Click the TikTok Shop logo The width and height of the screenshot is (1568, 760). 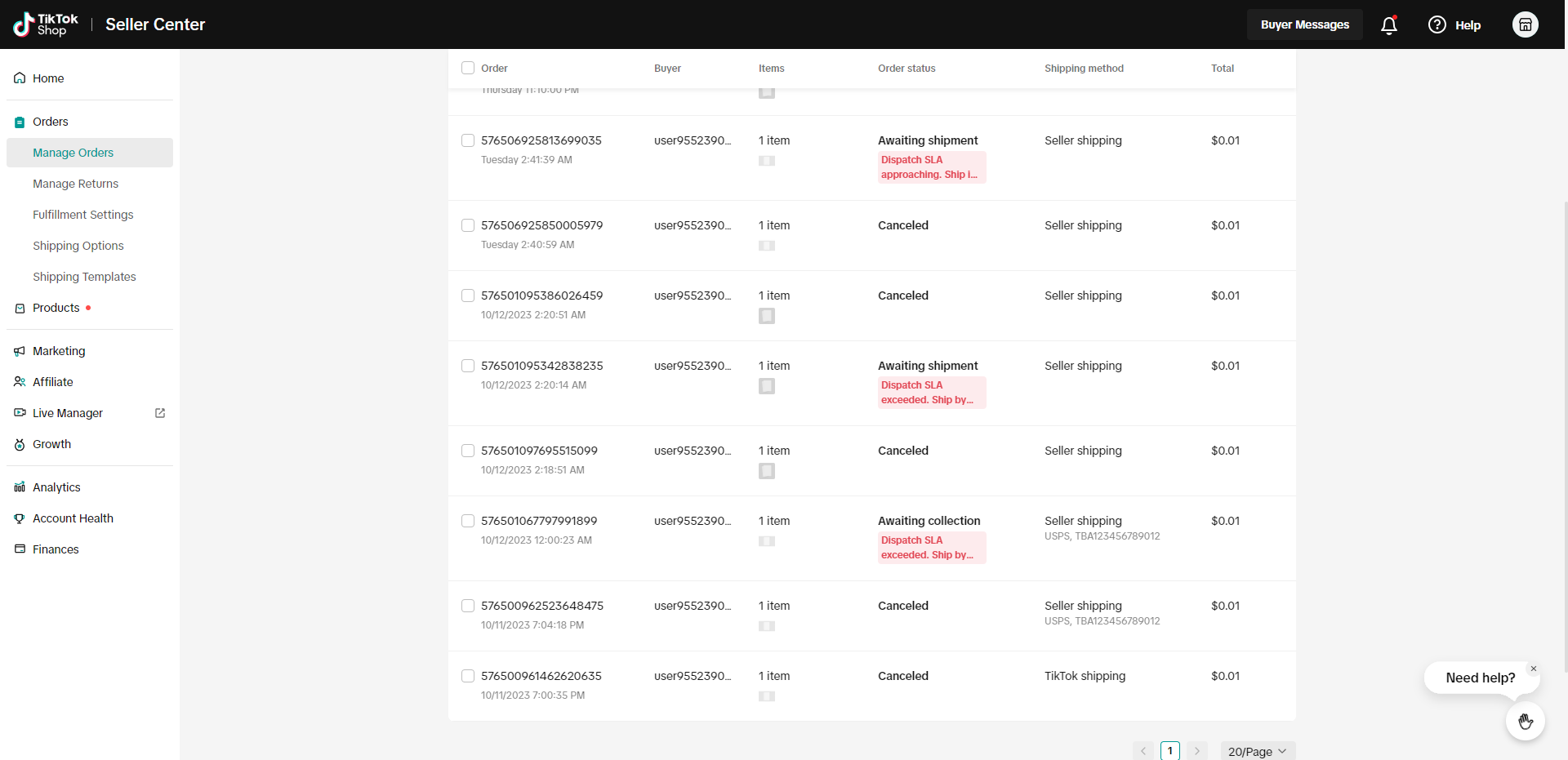point(47,24)
